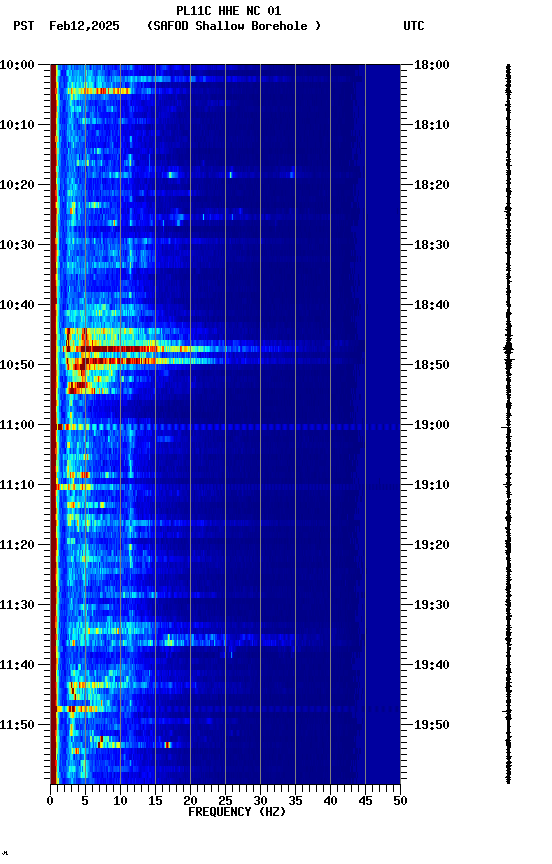The width and height of the screenshot is (552, 864).
Task: Click the 45 Hz frequency tick label
Action: point(365,801)
